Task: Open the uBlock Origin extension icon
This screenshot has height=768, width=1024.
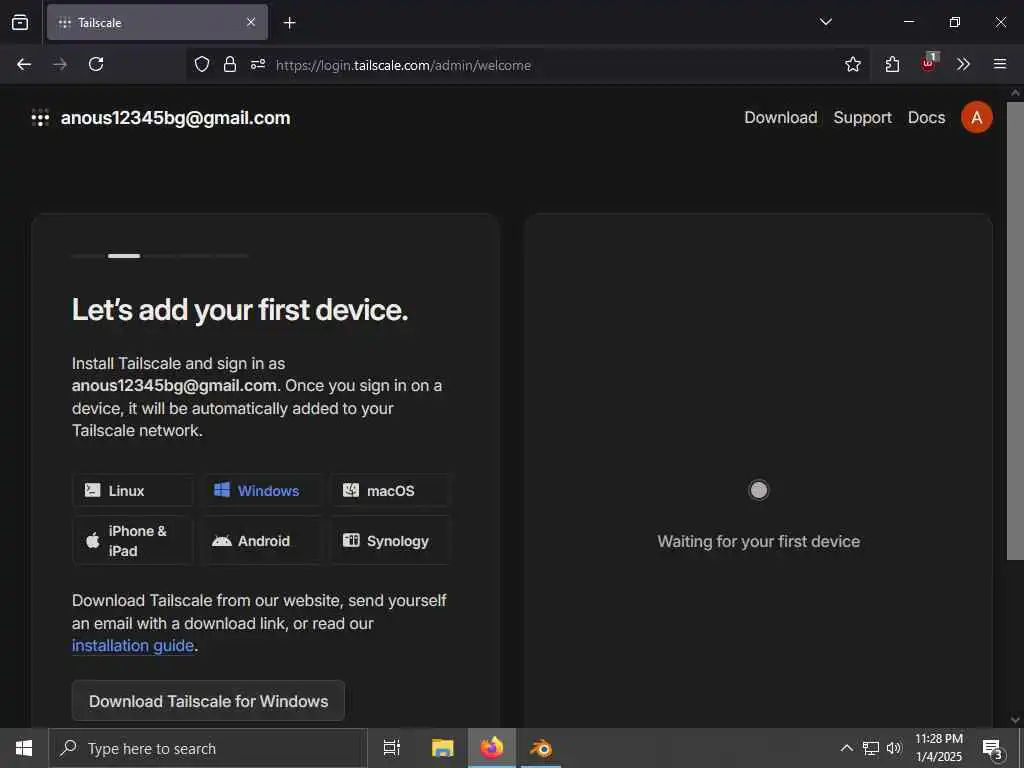Action: (x=929, y=63)
